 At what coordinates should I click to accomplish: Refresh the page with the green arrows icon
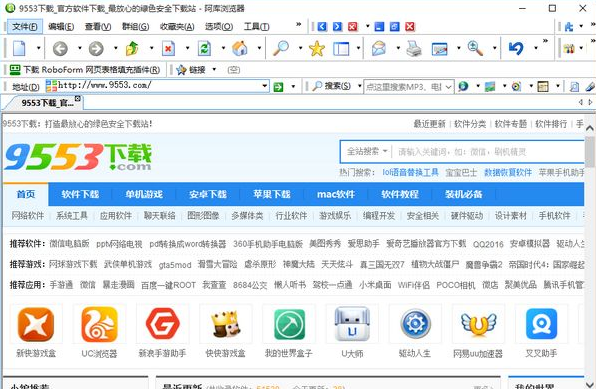204,48
